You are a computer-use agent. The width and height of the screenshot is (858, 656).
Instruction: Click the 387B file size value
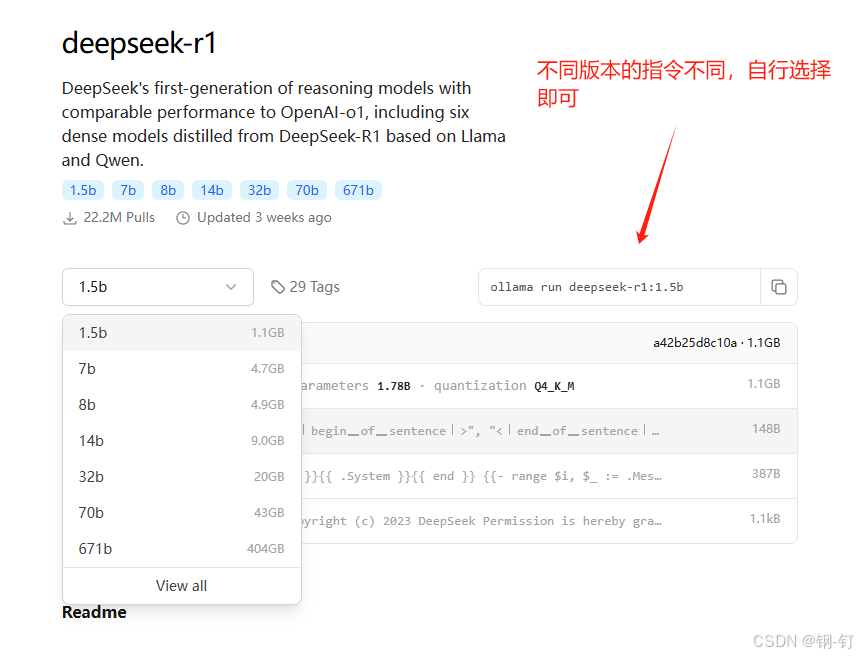click(x=766, y=474)
